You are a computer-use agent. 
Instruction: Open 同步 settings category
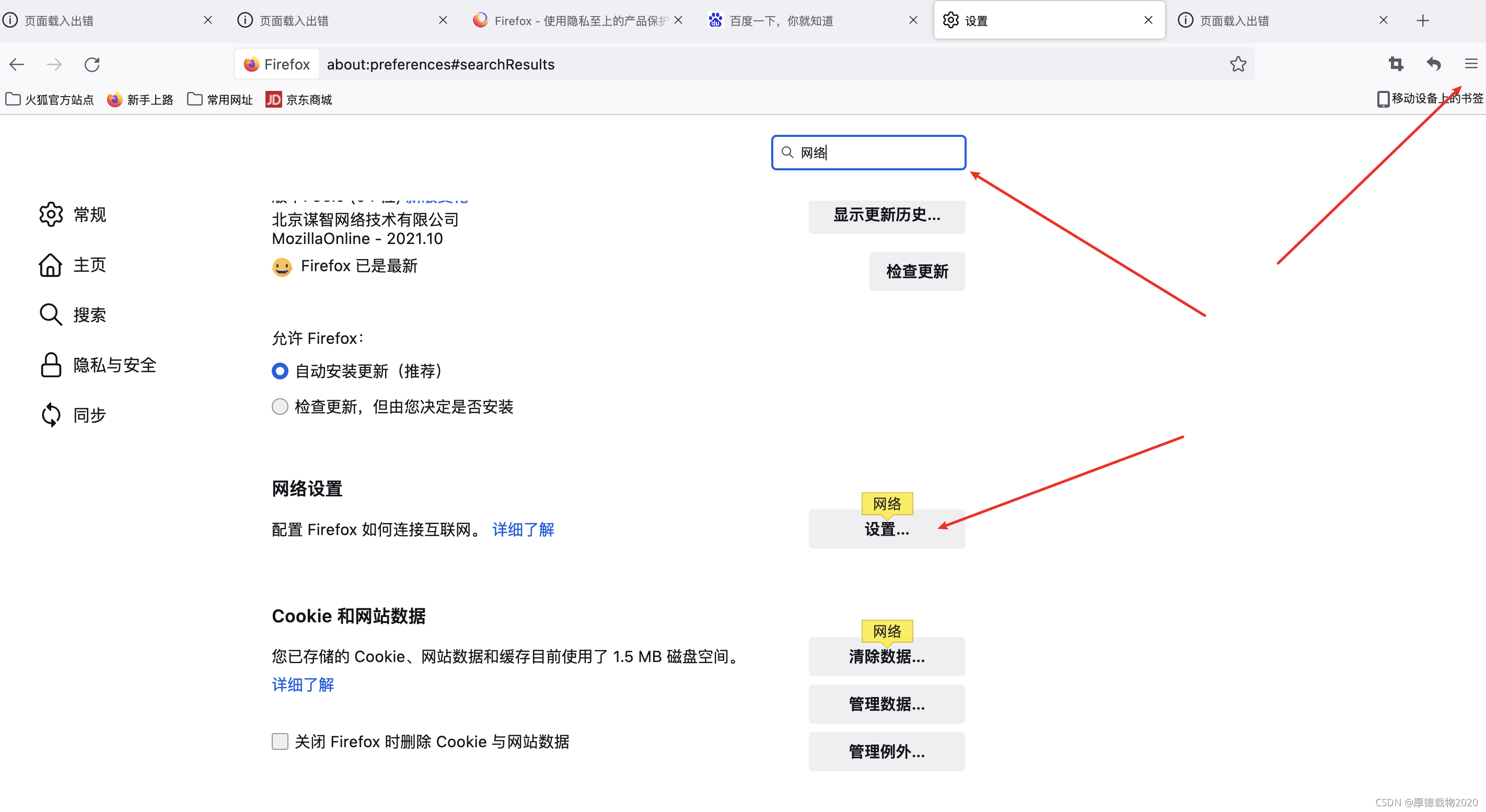coord(73,415)
